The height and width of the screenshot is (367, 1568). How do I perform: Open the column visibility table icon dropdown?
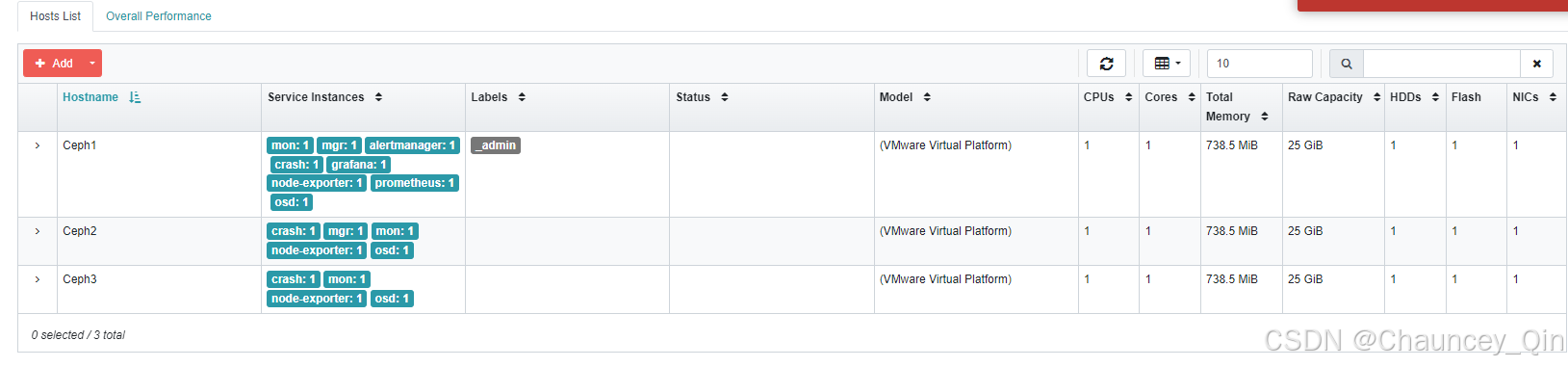[1167, 64]
